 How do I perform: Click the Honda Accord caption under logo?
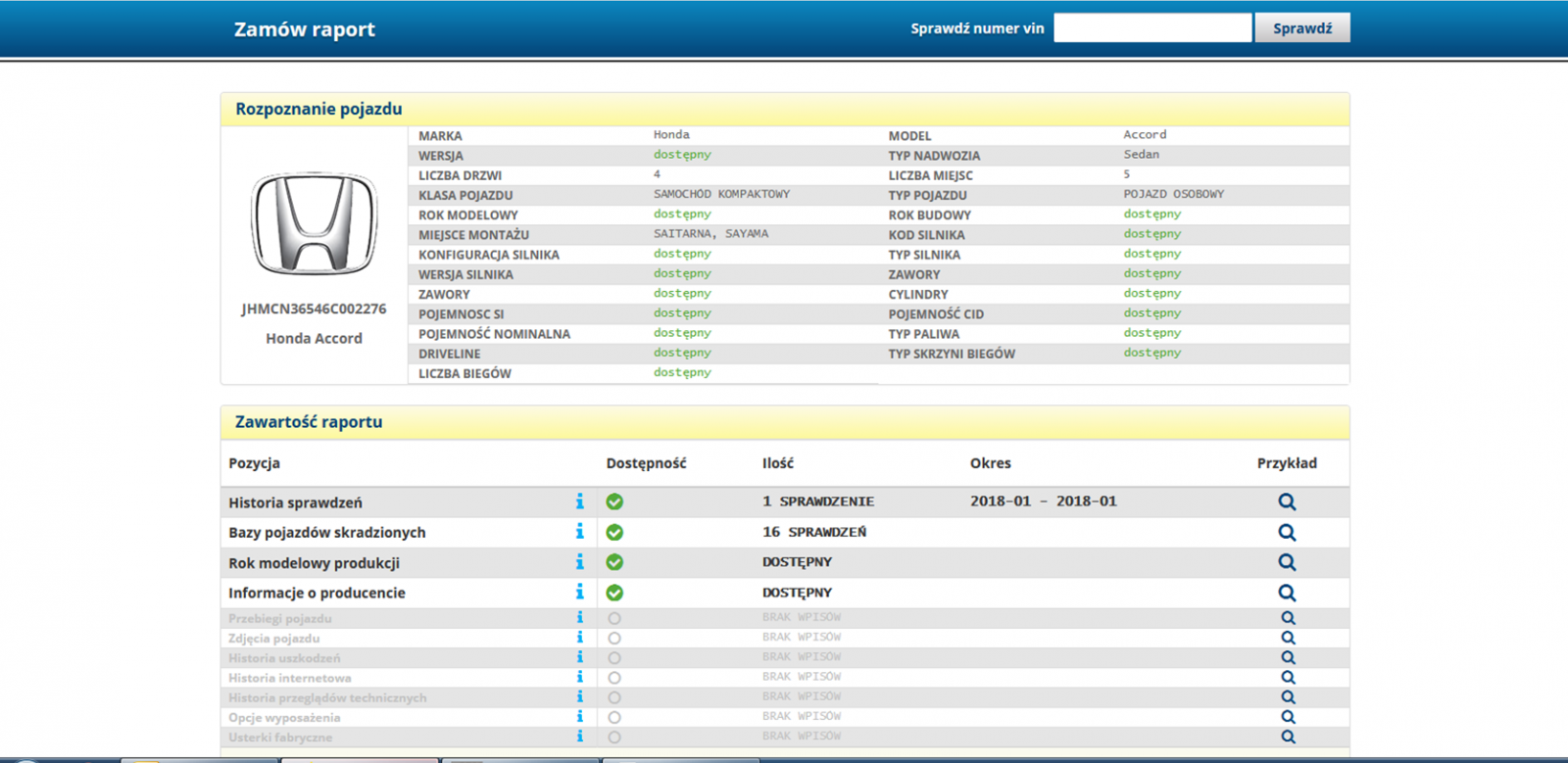click(x=314, y=338)
